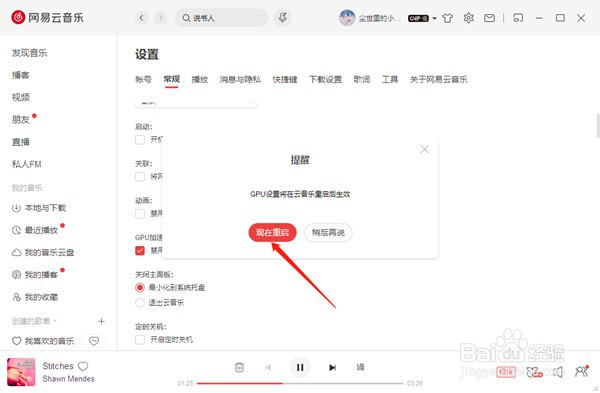Open the skin theme shirt icon
Viewport: 600px width, 393px height.
447,18
